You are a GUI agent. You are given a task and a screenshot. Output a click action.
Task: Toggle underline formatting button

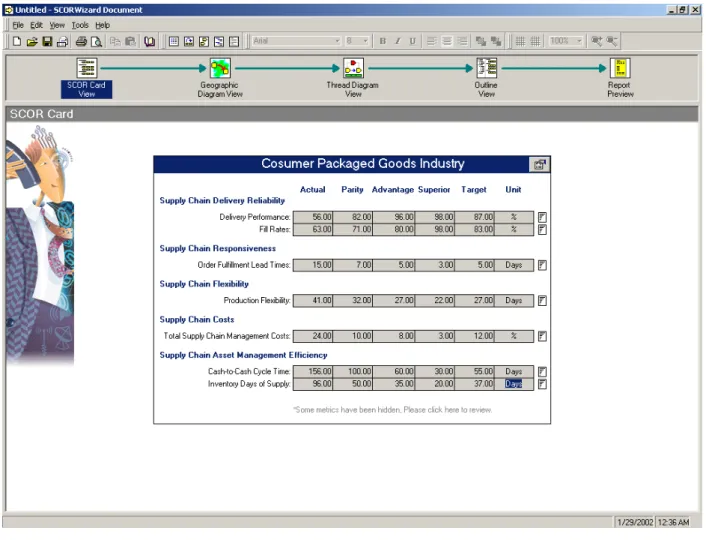pos(412,41)
